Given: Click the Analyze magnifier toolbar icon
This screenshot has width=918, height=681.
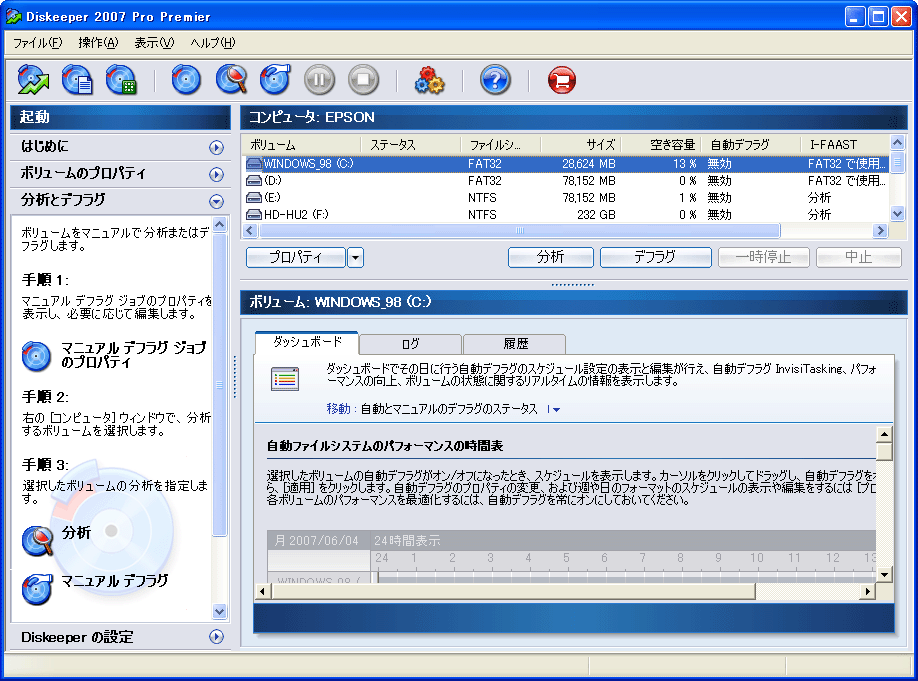Looking at the screenshot, I should 231,80.
